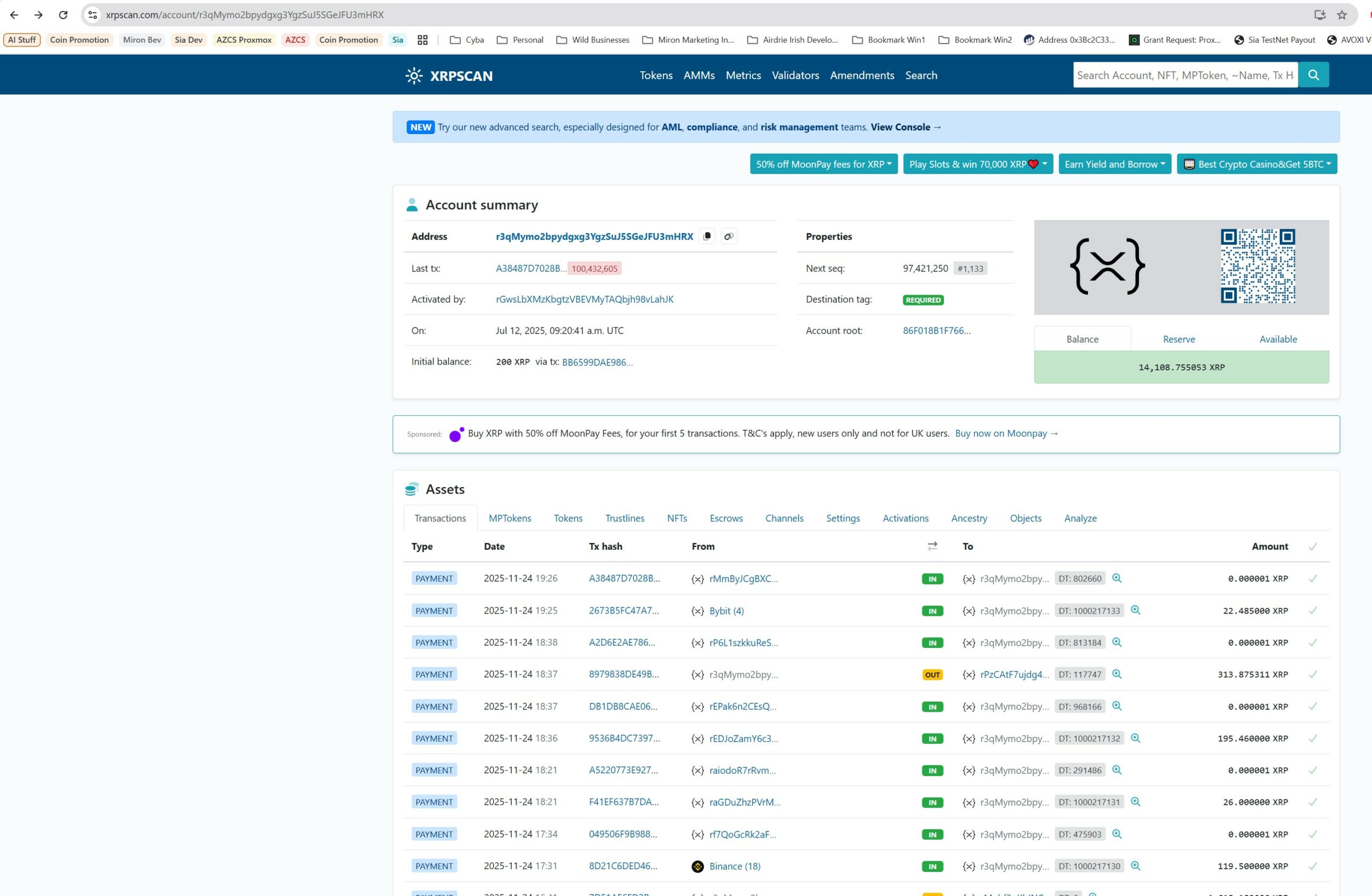Expand the 50% off MoonPay fees dropdown
The width and height of the screenshot is (1372, 896).
coord(823,165)
